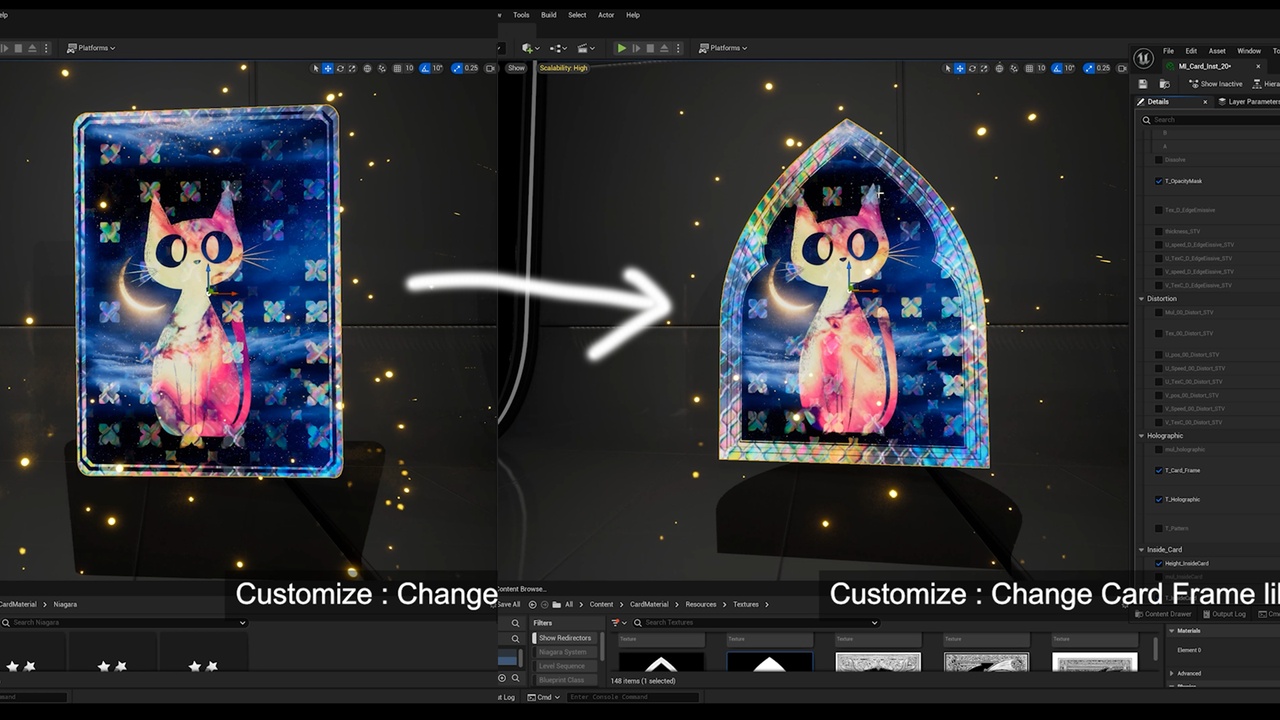
Task: Click the Eject button in play toolbar
Action: coord(664,48)
